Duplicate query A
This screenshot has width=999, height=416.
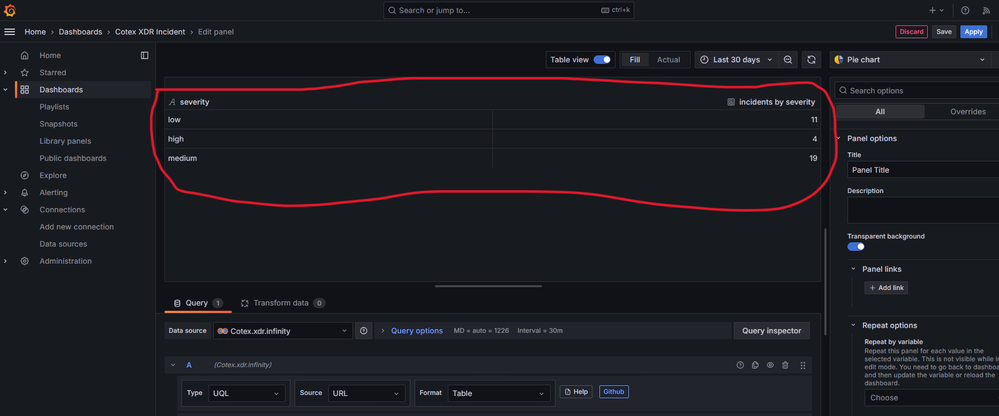click(755, 365)
